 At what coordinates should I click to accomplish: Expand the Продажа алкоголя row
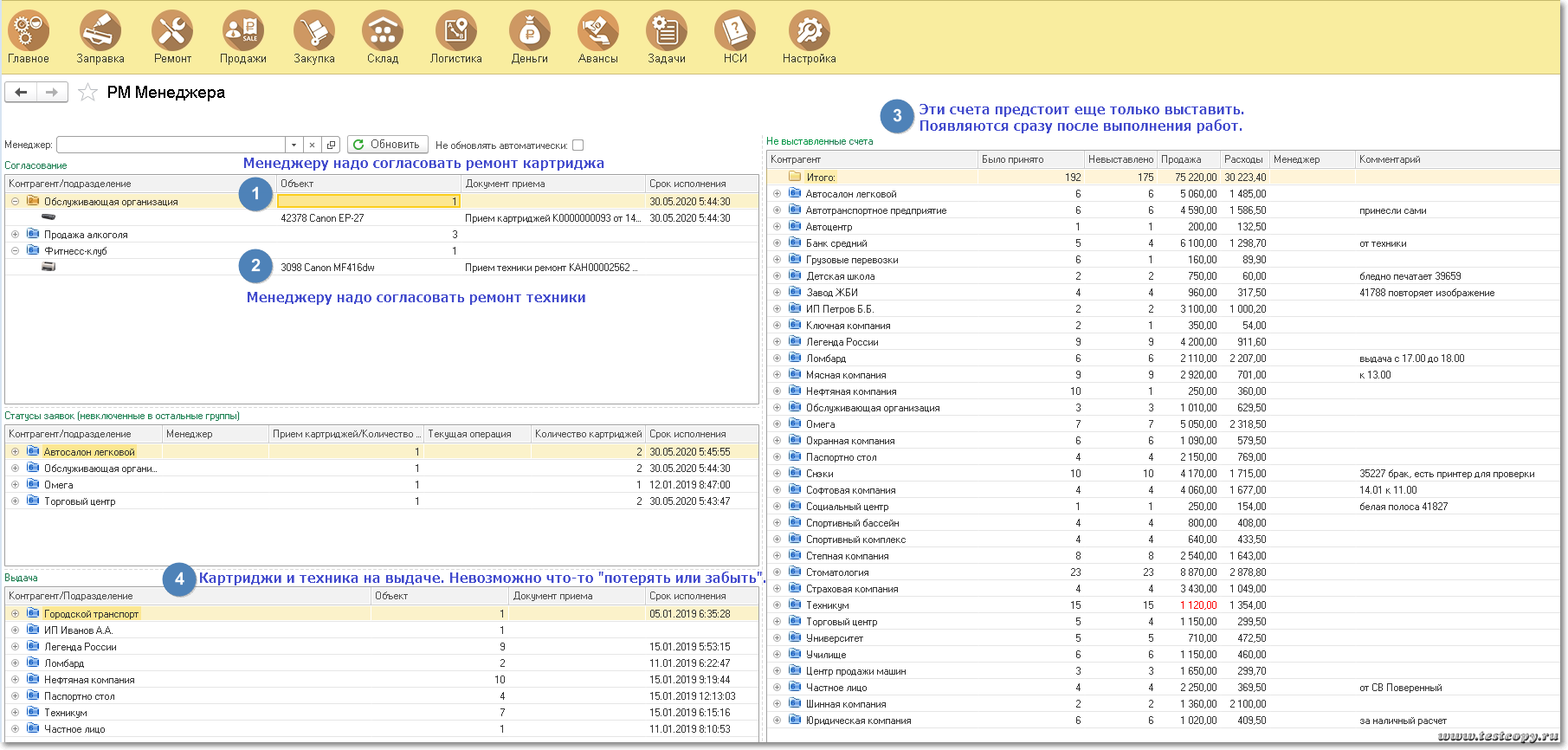coord(15,235)
